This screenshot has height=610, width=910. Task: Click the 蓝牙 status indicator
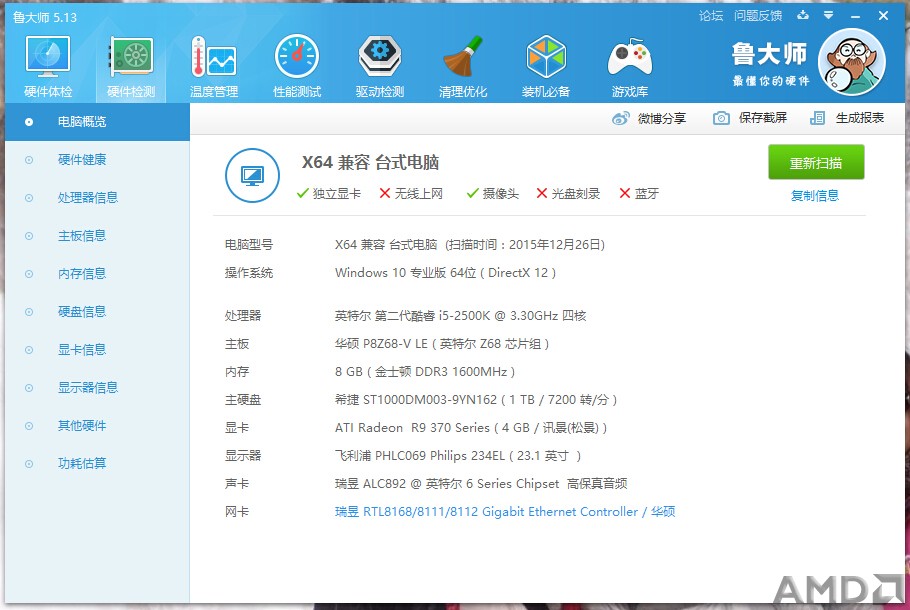click(639, 193)
